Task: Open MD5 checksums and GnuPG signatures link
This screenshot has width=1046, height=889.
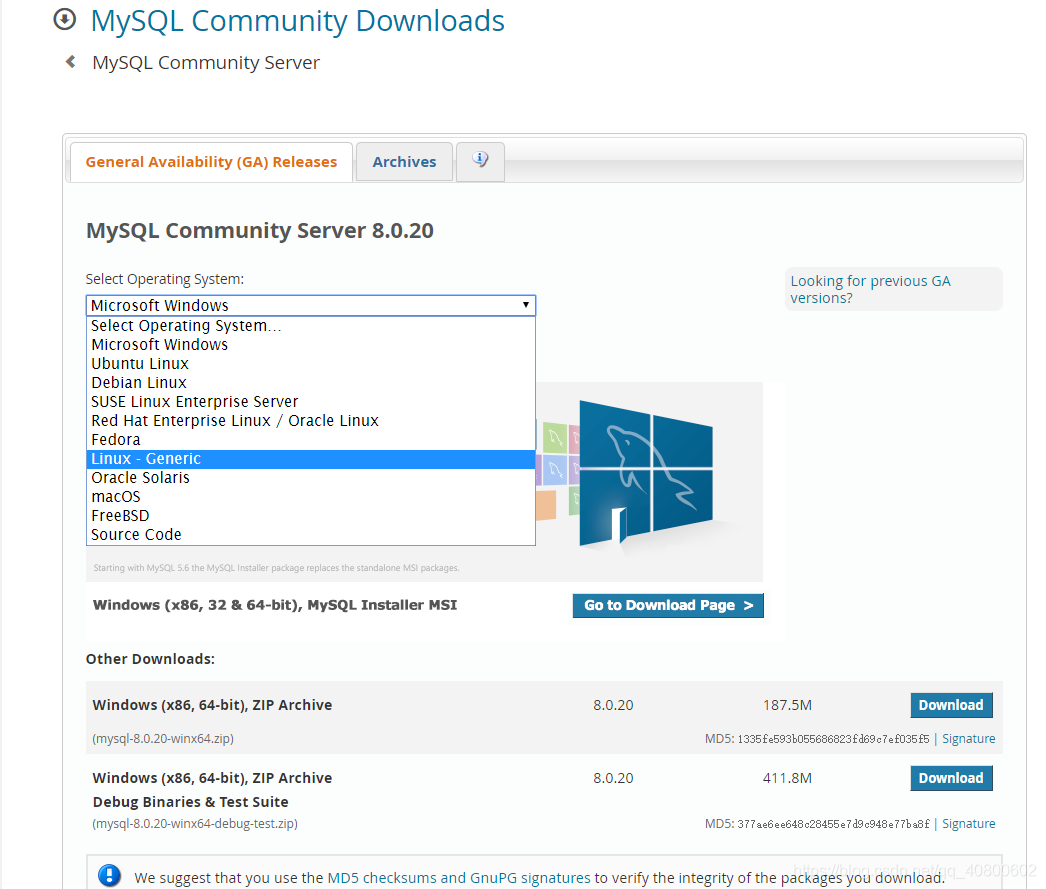Action: (x=459, y=878)
